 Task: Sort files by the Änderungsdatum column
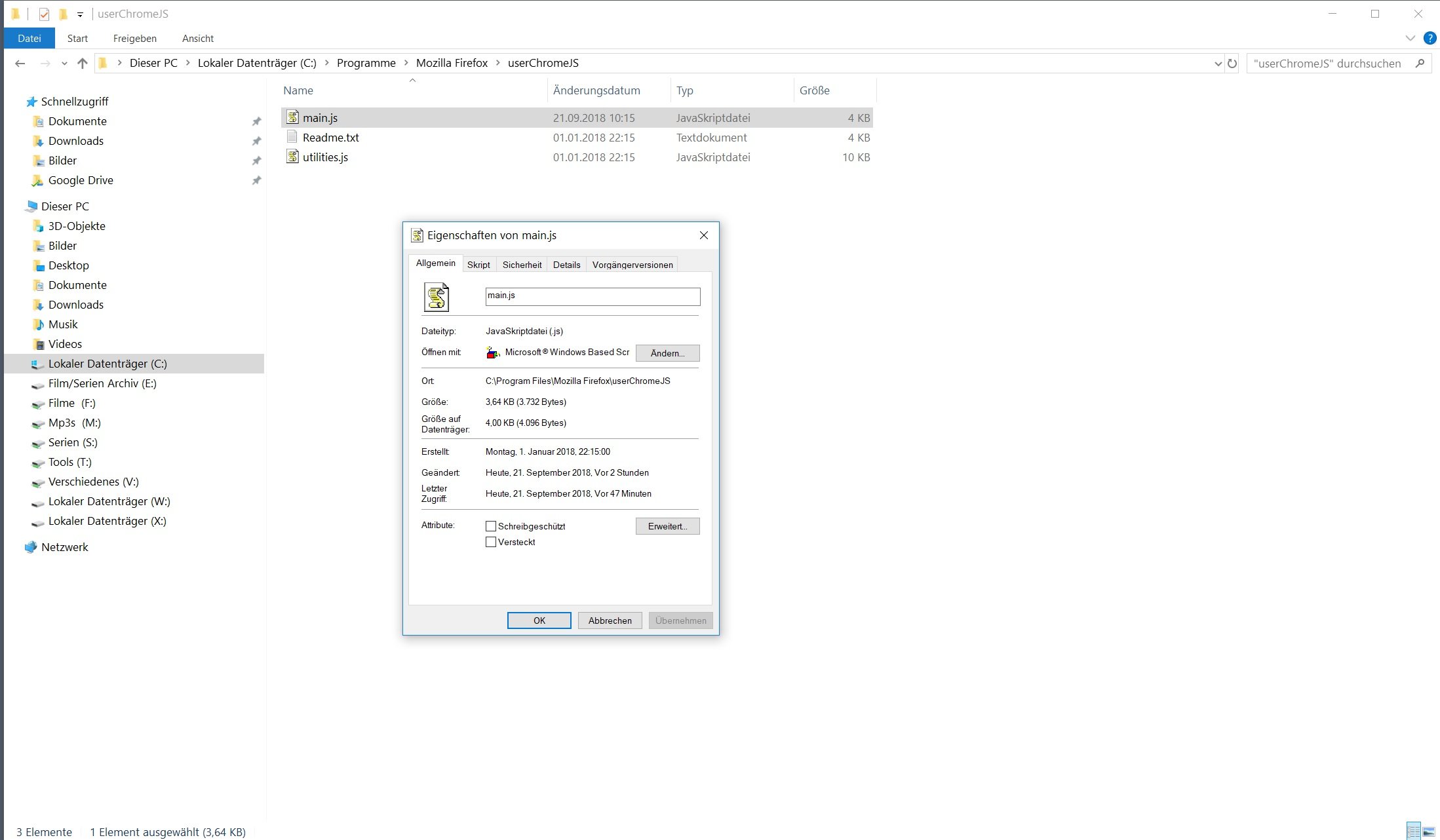point(596,90)
